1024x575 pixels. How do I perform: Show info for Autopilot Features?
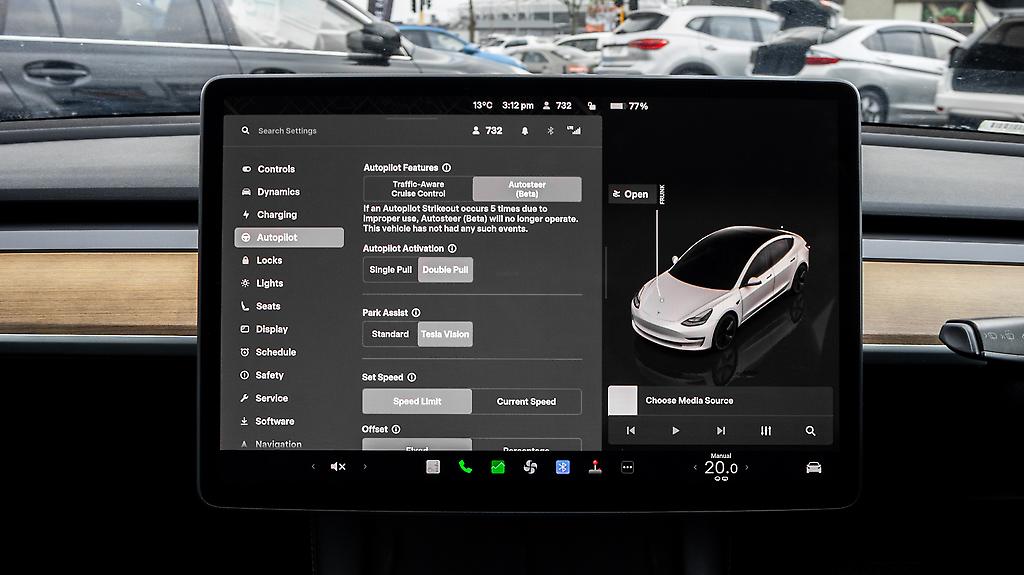(447, 168)
